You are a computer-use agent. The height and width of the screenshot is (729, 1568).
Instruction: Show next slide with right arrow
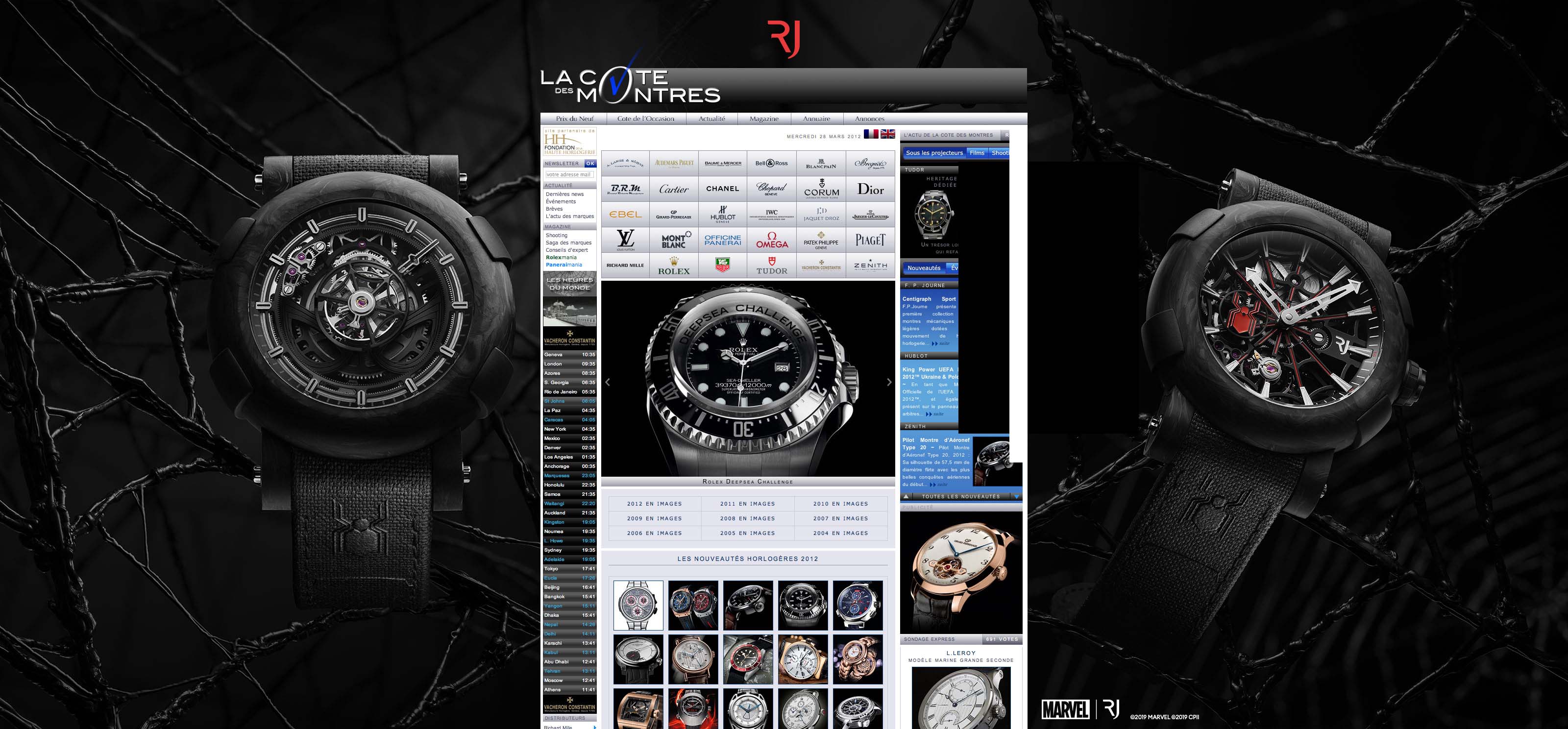click(x=889, y=382)
